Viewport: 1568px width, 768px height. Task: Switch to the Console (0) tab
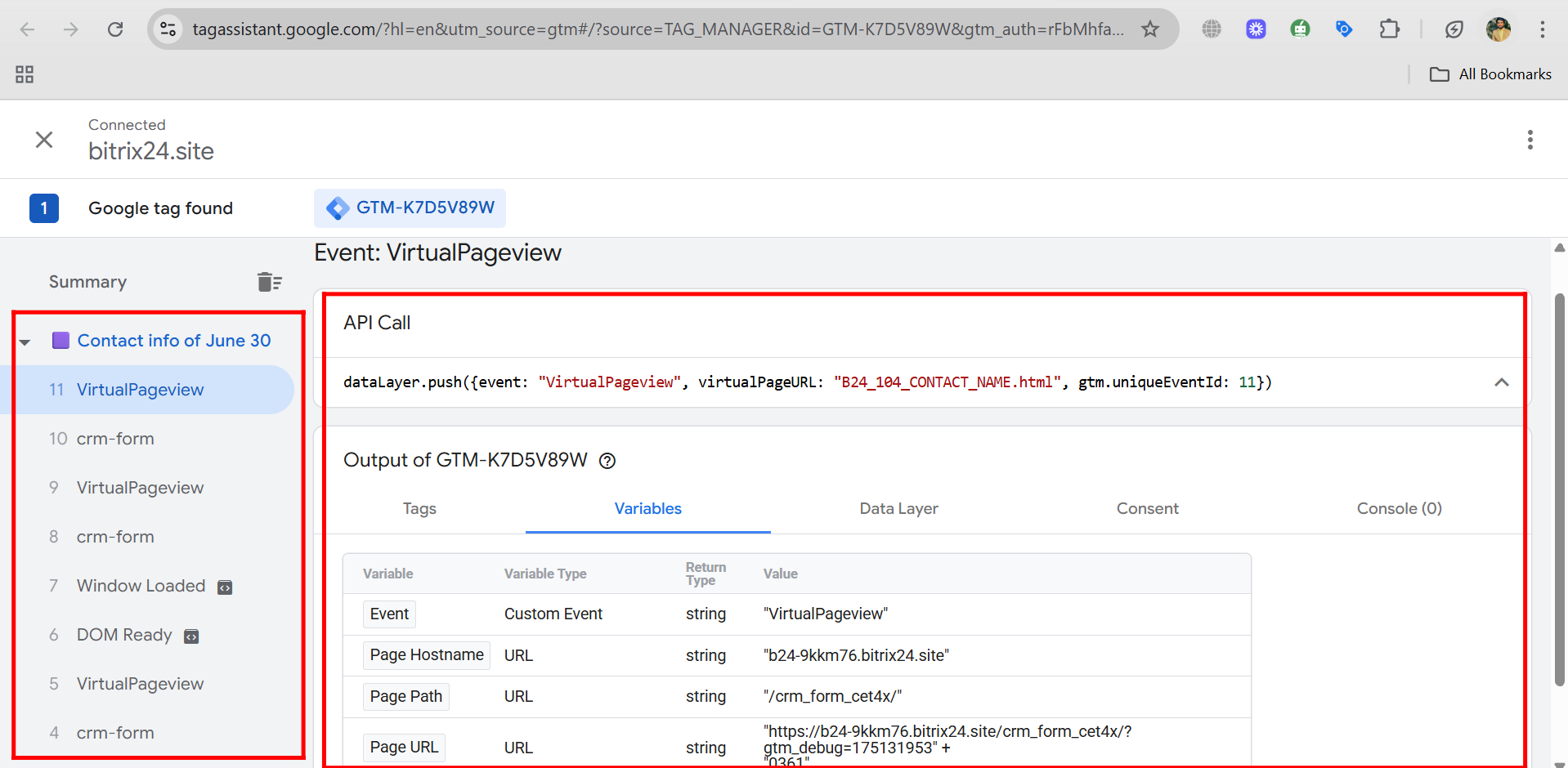pyautogui.click(x=1400, y=509)
